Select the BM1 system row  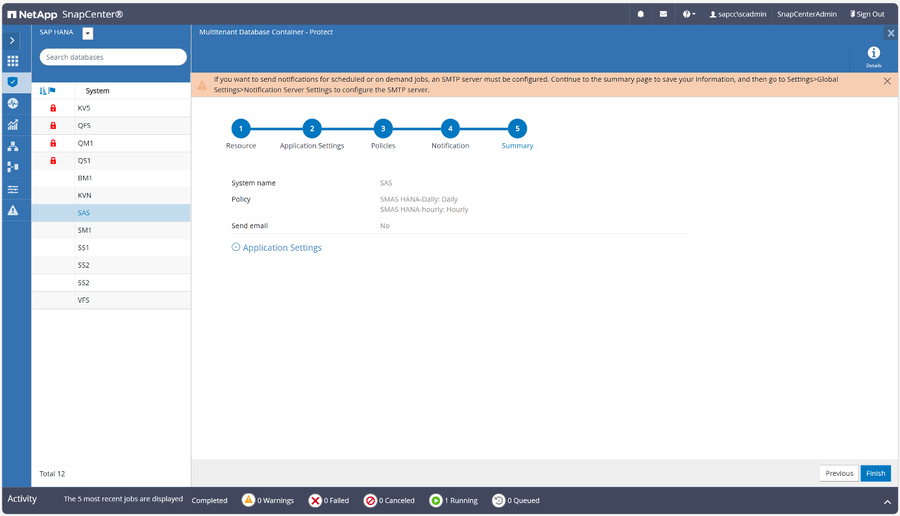tap(111, 178)
